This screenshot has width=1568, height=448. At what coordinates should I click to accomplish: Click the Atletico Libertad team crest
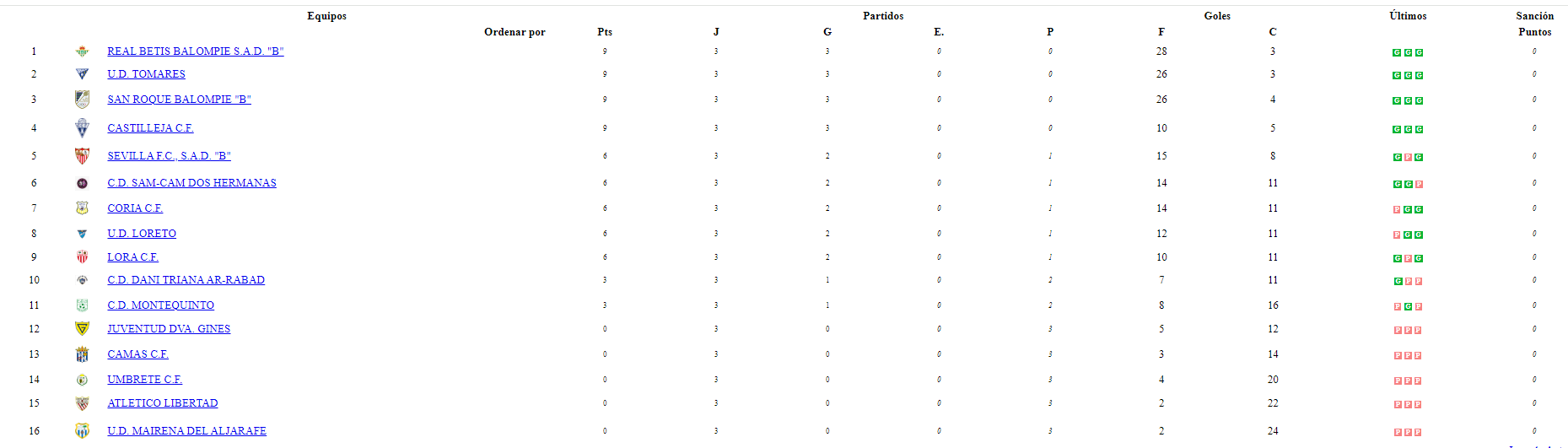click(x=82, y=403)
